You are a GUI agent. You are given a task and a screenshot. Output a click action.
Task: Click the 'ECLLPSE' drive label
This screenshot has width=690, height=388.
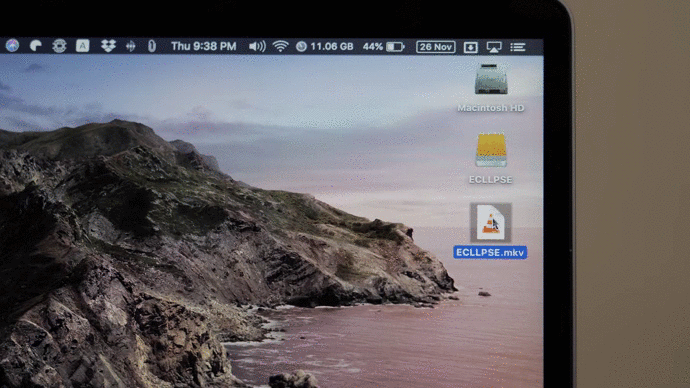pyautogui.click(x=491, y=180)
